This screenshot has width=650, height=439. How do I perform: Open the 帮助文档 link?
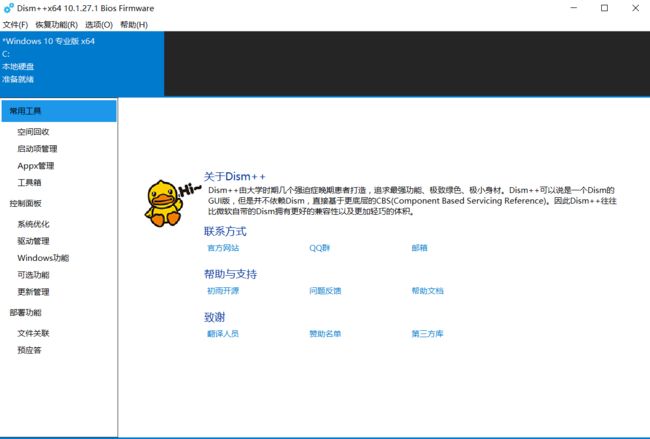(x=427, y=291)
